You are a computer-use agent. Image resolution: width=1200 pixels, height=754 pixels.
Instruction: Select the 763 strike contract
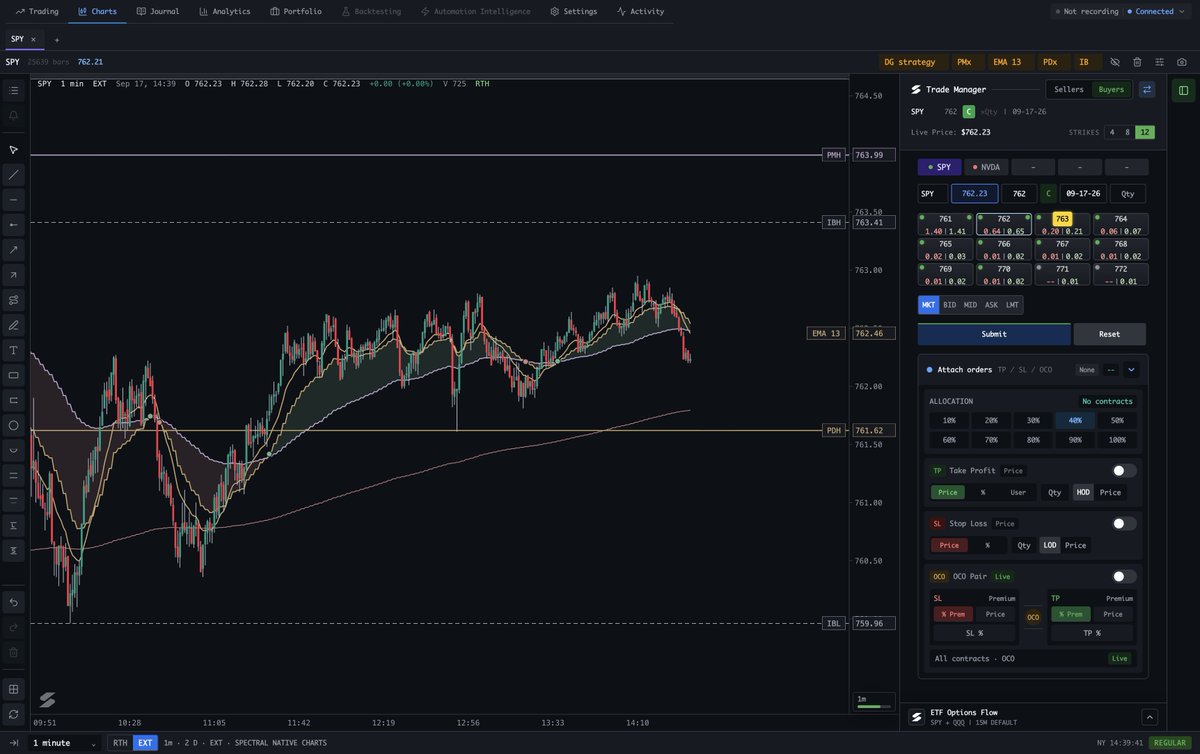tap(1062, 224)
